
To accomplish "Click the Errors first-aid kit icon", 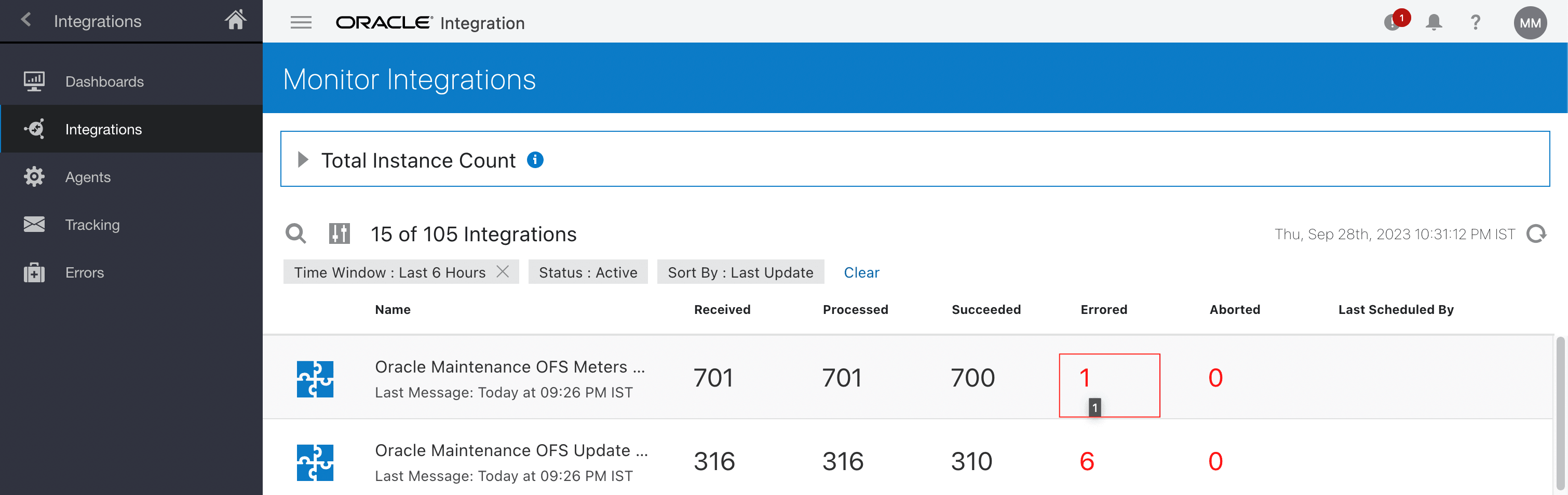I will 34,272.
